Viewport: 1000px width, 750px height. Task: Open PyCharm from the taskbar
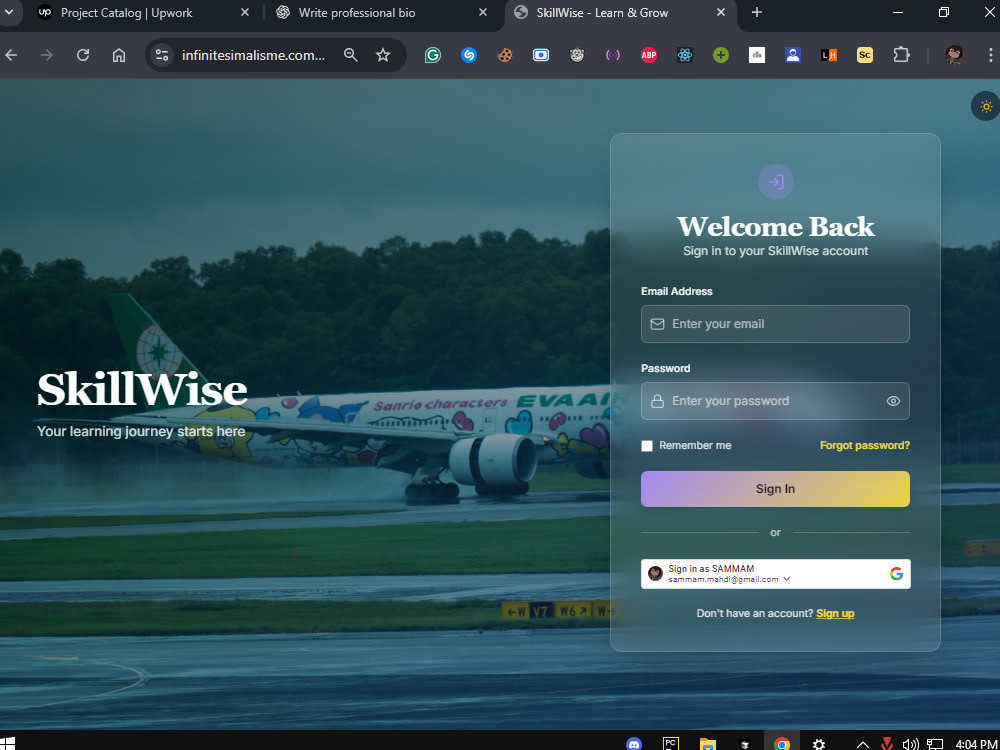click(671, 744)
